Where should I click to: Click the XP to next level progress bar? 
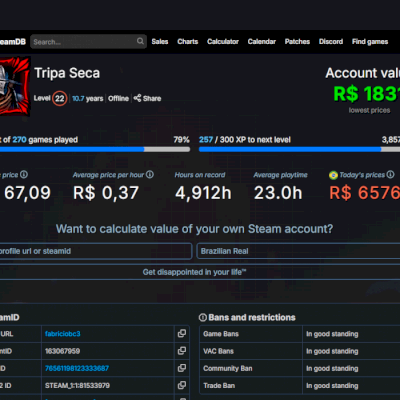[299, 150]
